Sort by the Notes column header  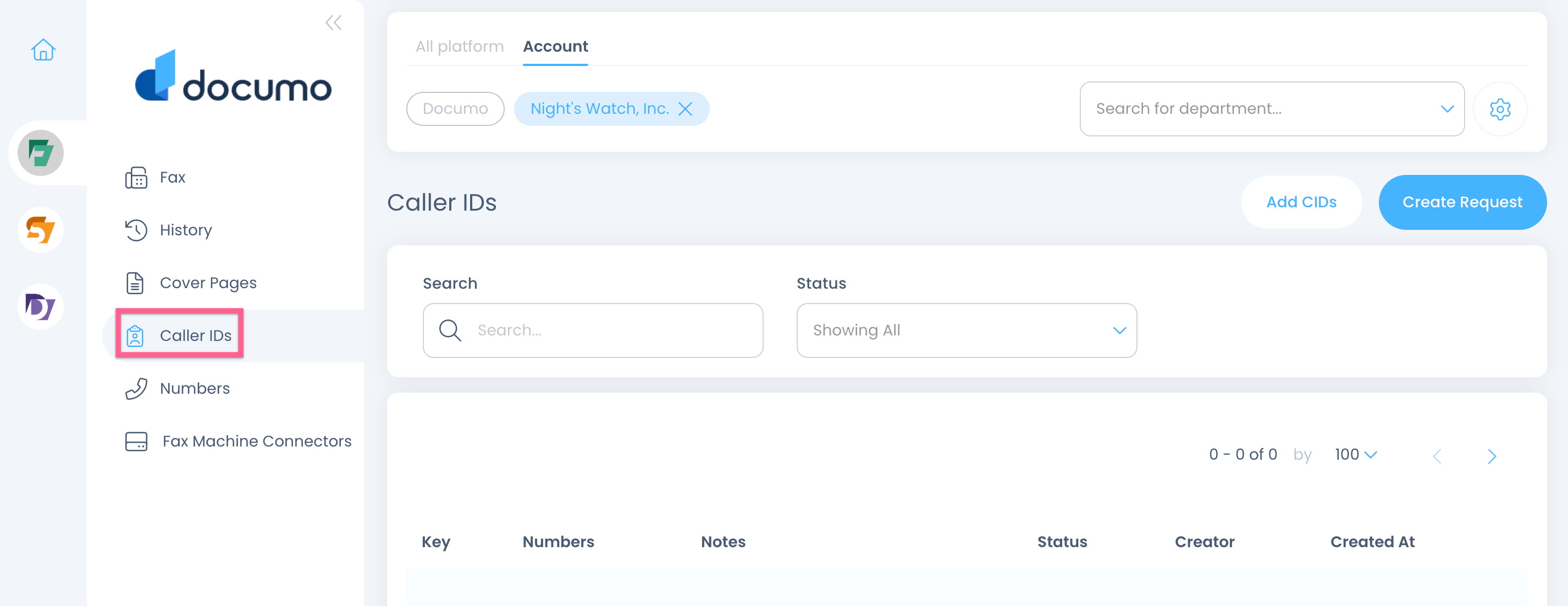723,542
